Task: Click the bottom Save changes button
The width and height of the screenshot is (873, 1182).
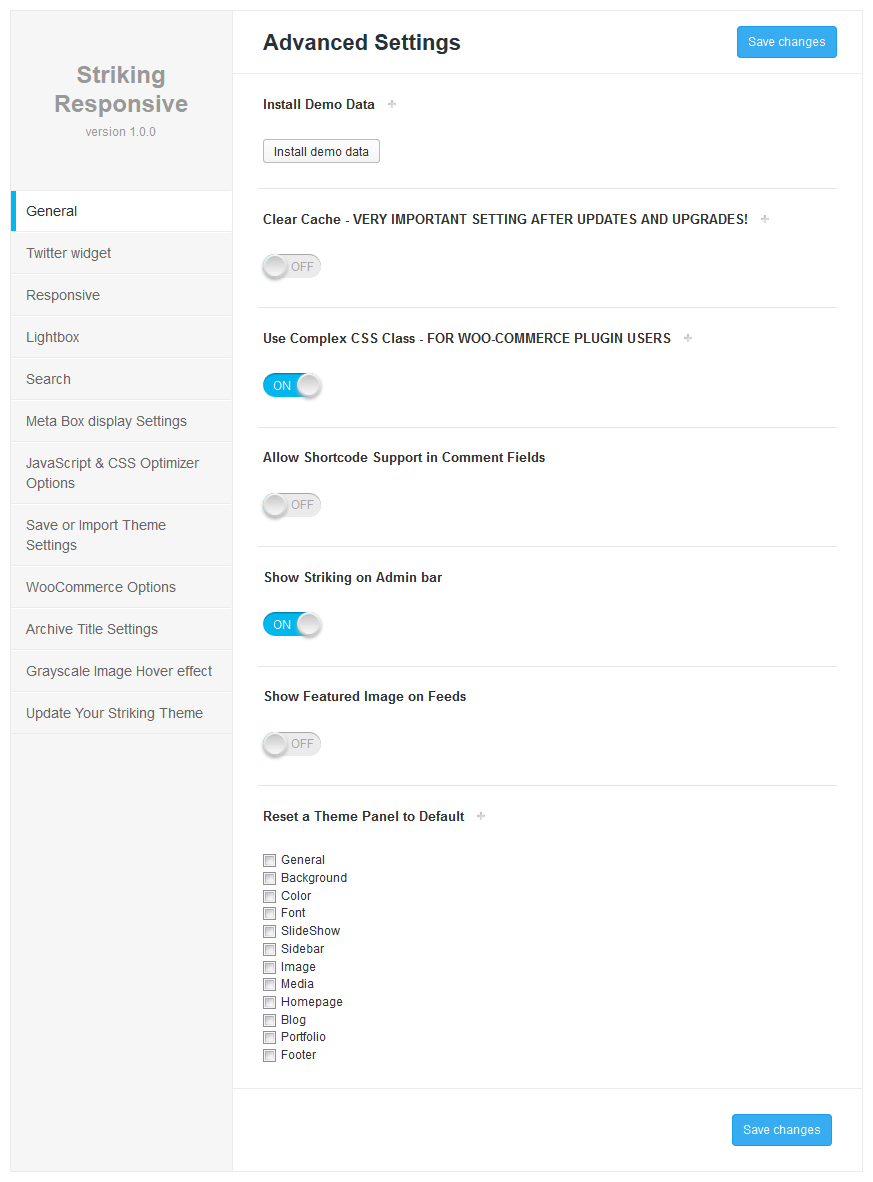Action: pos(782,1129)
